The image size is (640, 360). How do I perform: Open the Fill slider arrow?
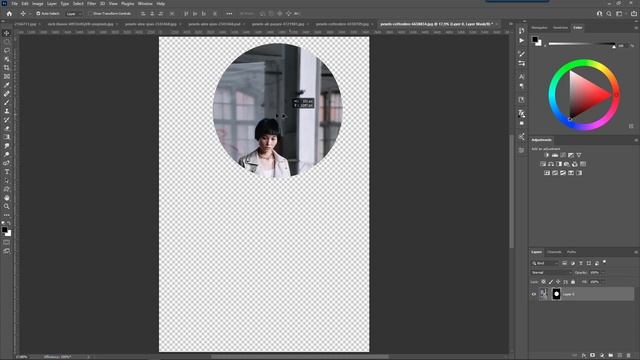pyautogui.click(x=603, y=282)
